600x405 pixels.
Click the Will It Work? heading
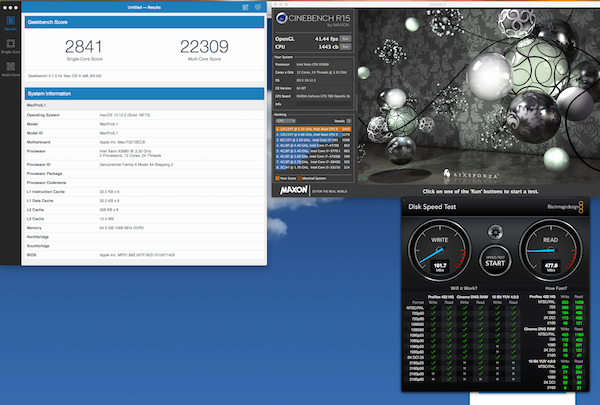464,288
